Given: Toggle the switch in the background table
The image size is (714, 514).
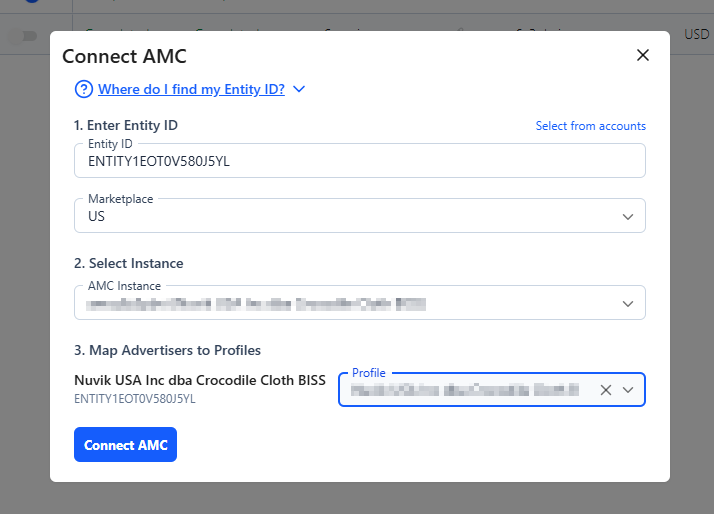Looking at the screenshot, I should pyautogui.click(x=24, y=36).
